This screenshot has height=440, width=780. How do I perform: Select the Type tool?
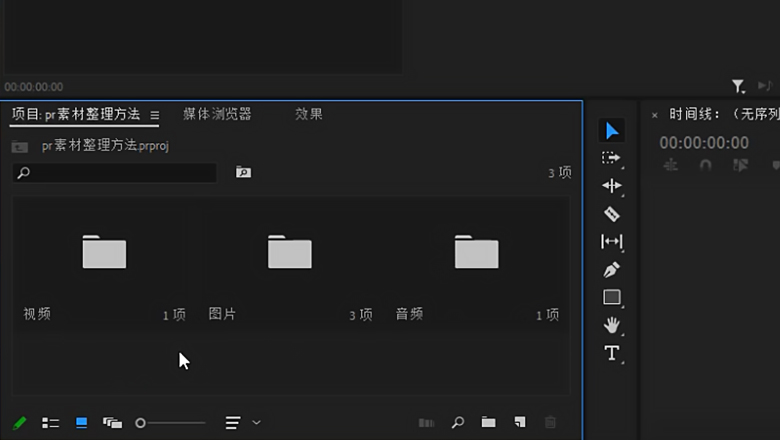point(612,353)
